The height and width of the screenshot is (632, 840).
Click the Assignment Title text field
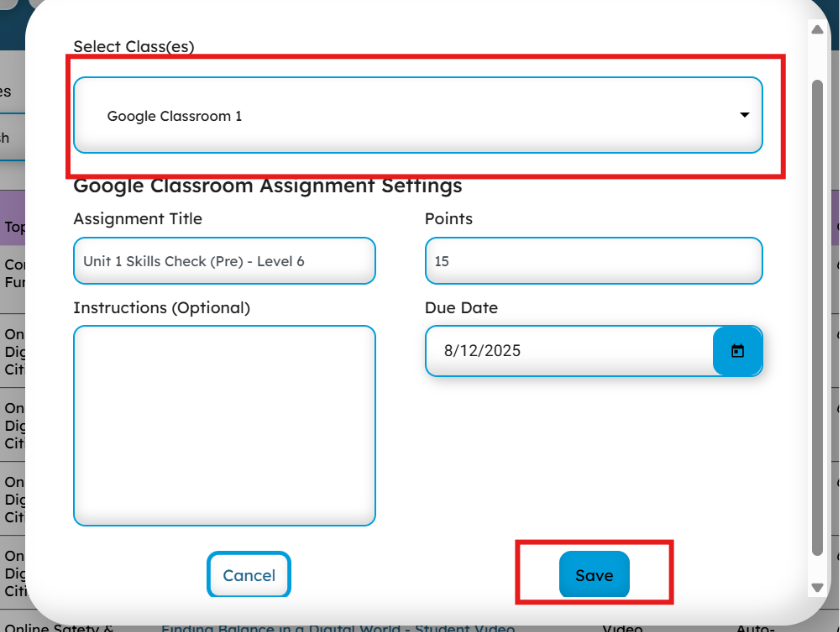coord(224,261)
